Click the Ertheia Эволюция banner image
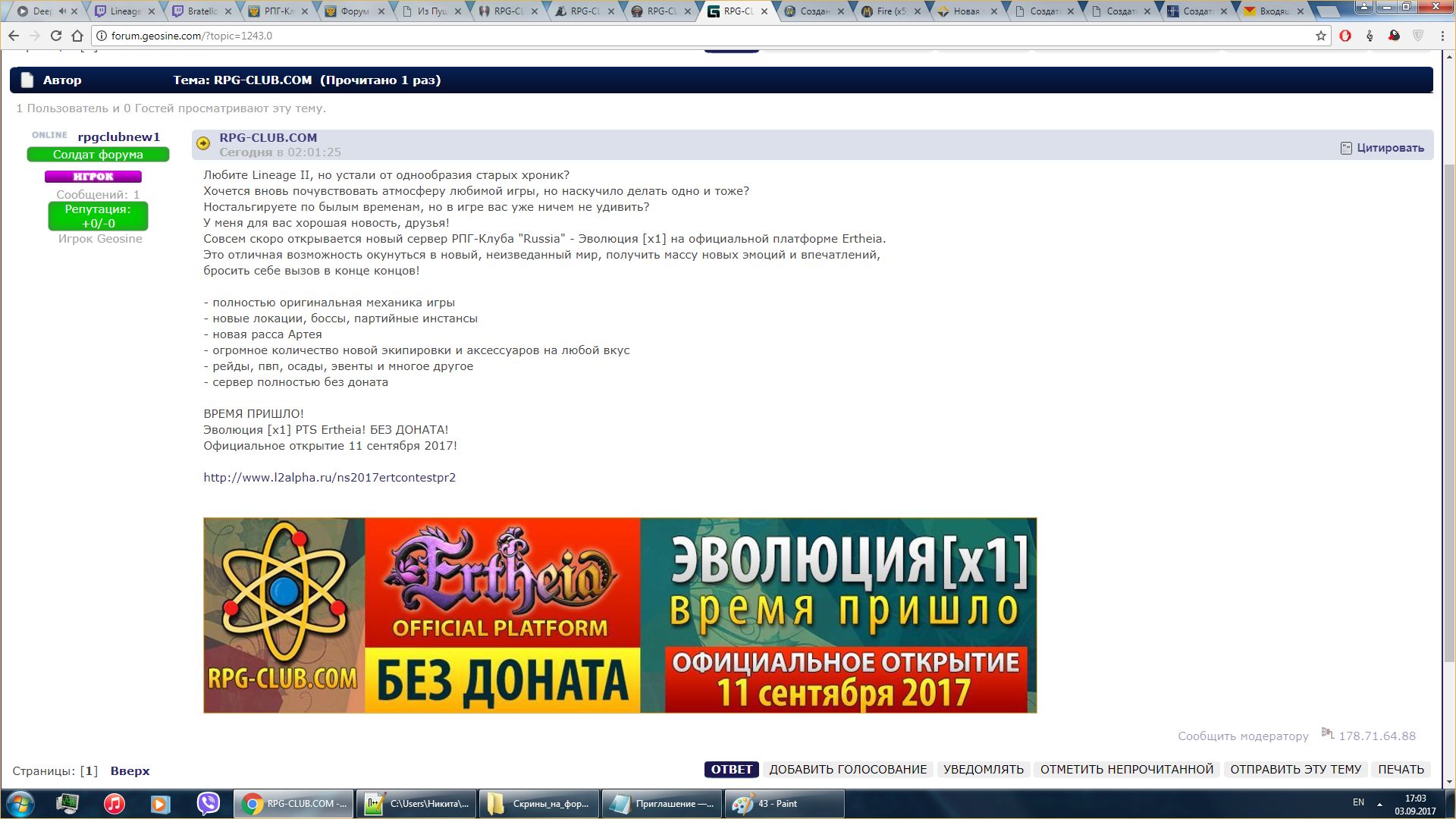The height and width of the screenshot is (819, 1456). tap(620, 615)
